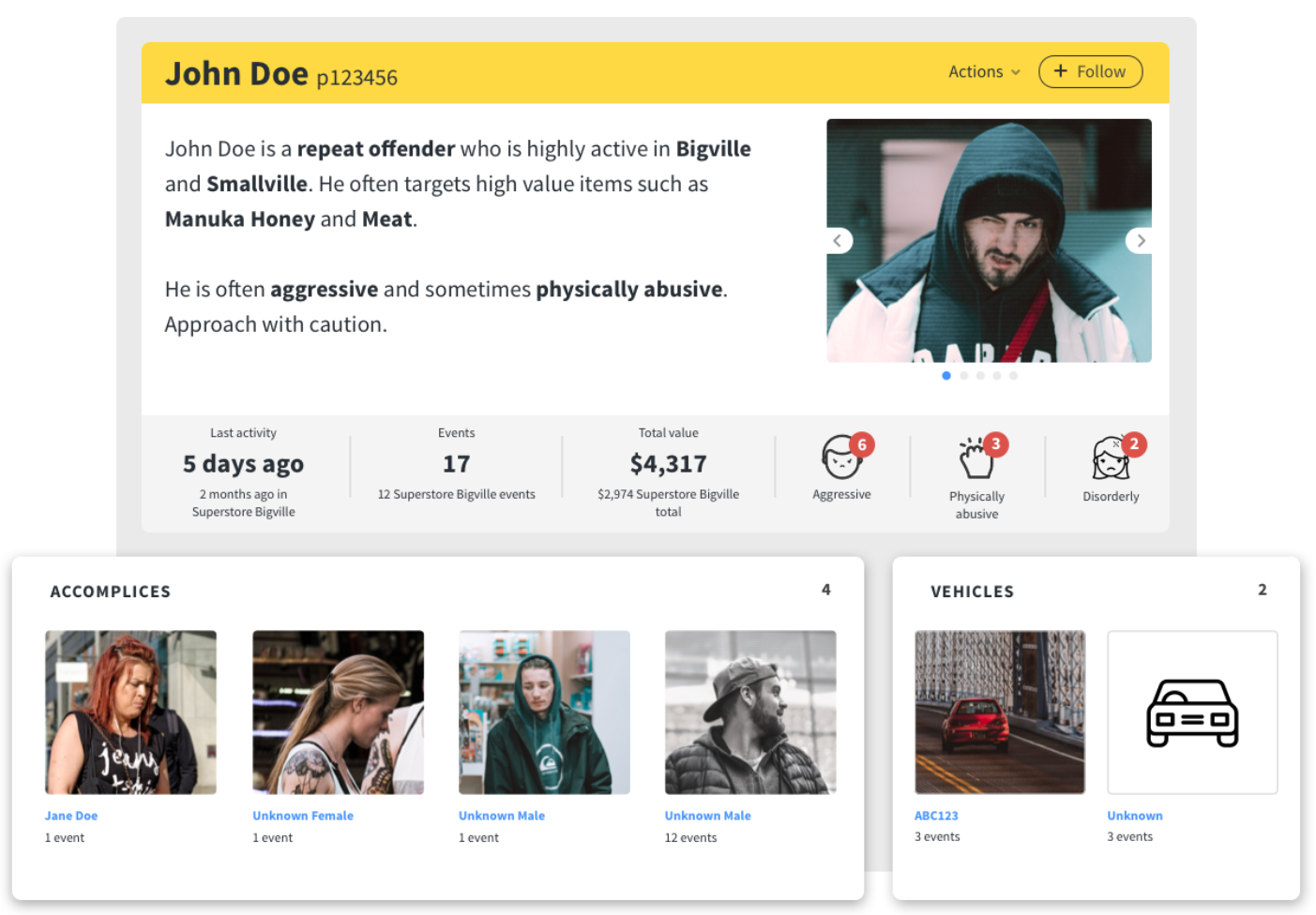Click the Disorderly behavior icon
1316x915 pixels.
tap(1110, 459)
